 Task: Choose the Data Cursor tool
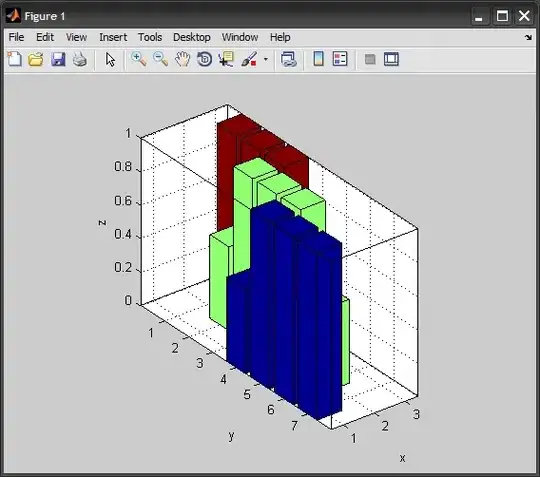point(226,59)
